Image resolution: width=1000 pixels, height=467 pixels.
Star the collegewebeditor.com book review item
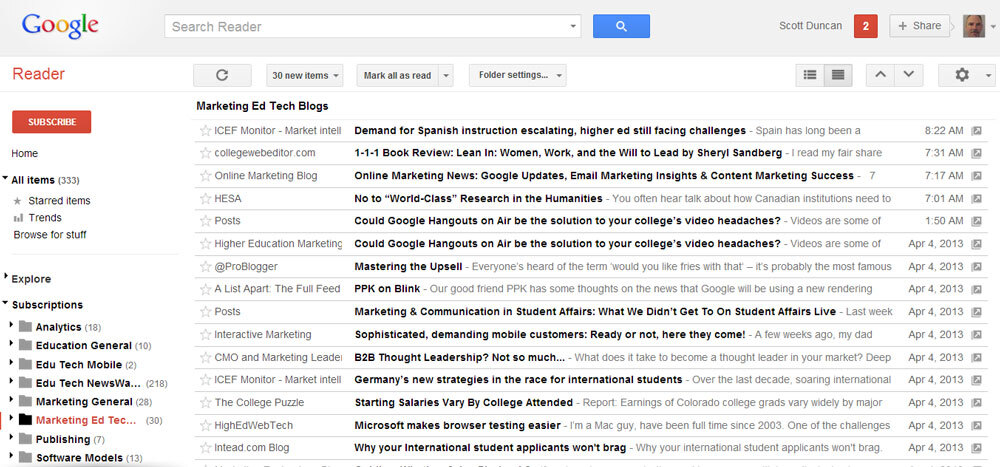[x=205, y=153]
